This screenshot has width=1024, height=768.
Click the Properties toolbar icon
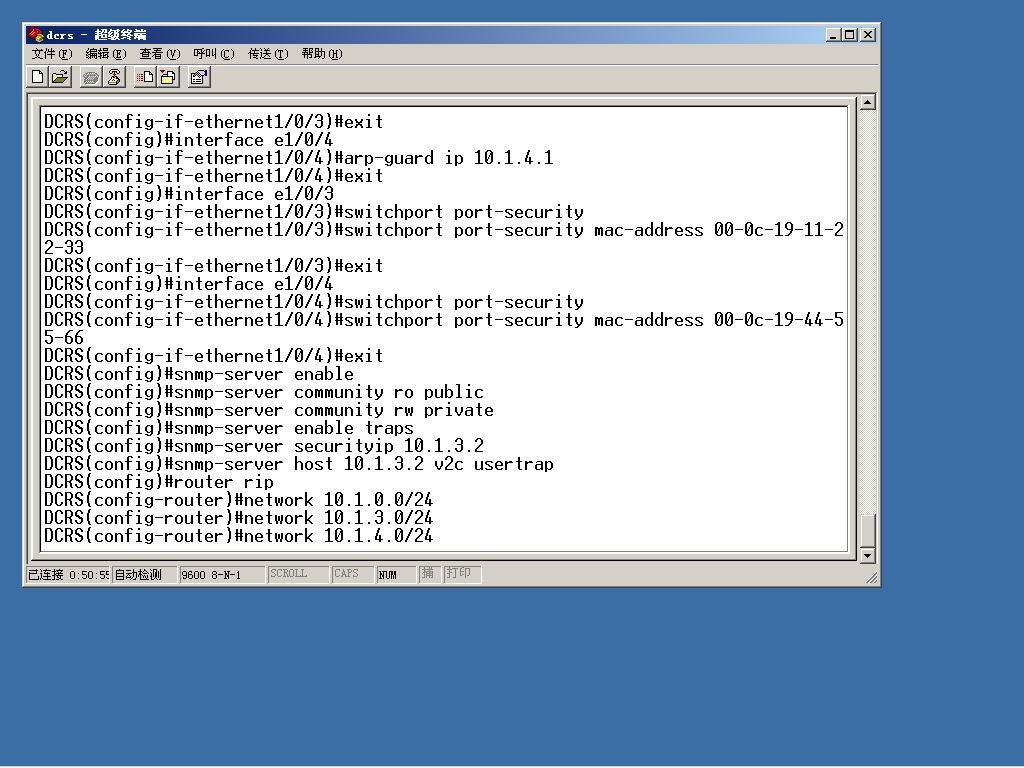tap(199, 78)
